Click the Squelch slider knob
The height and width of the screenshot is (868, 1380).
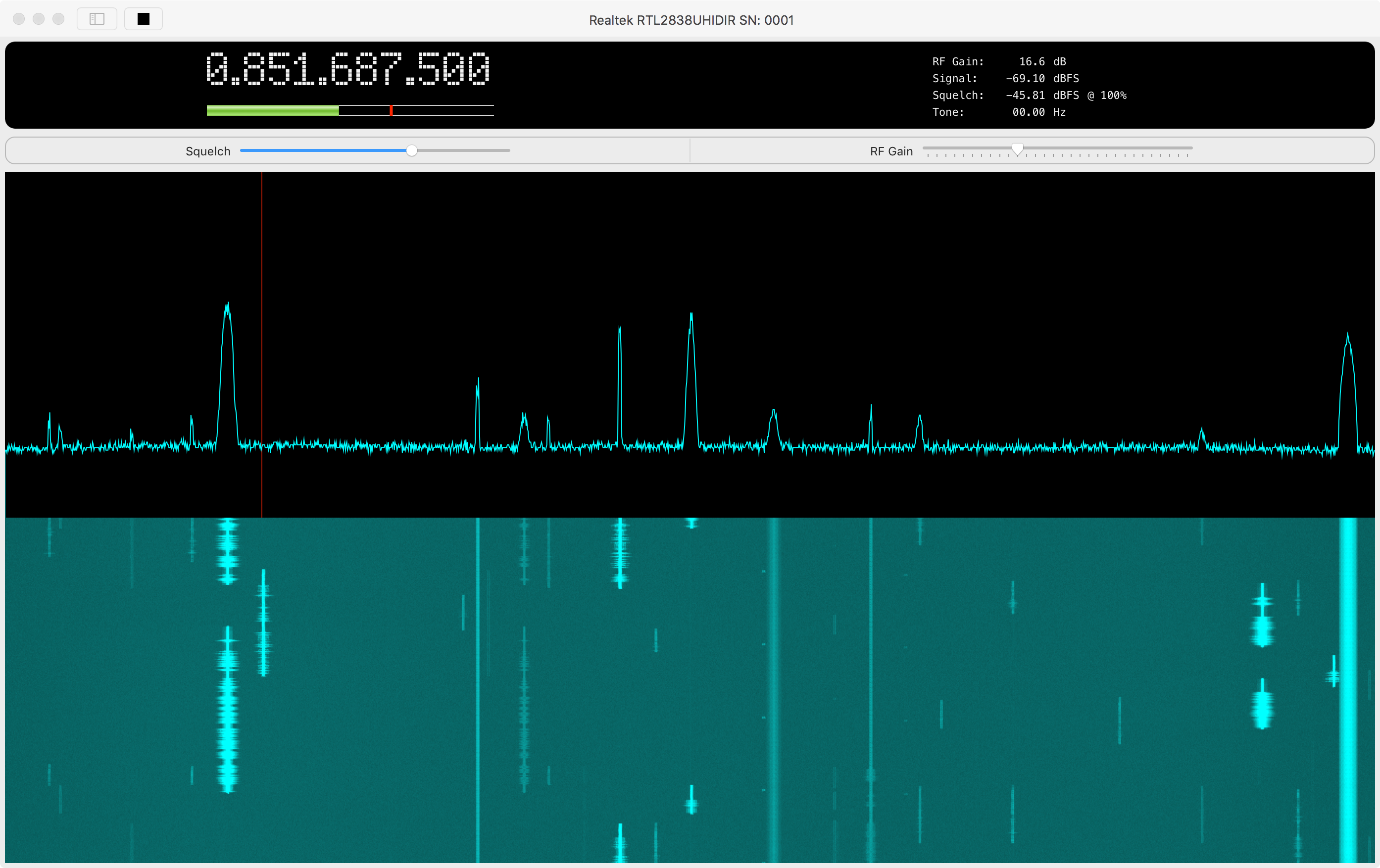click(411, 150)
